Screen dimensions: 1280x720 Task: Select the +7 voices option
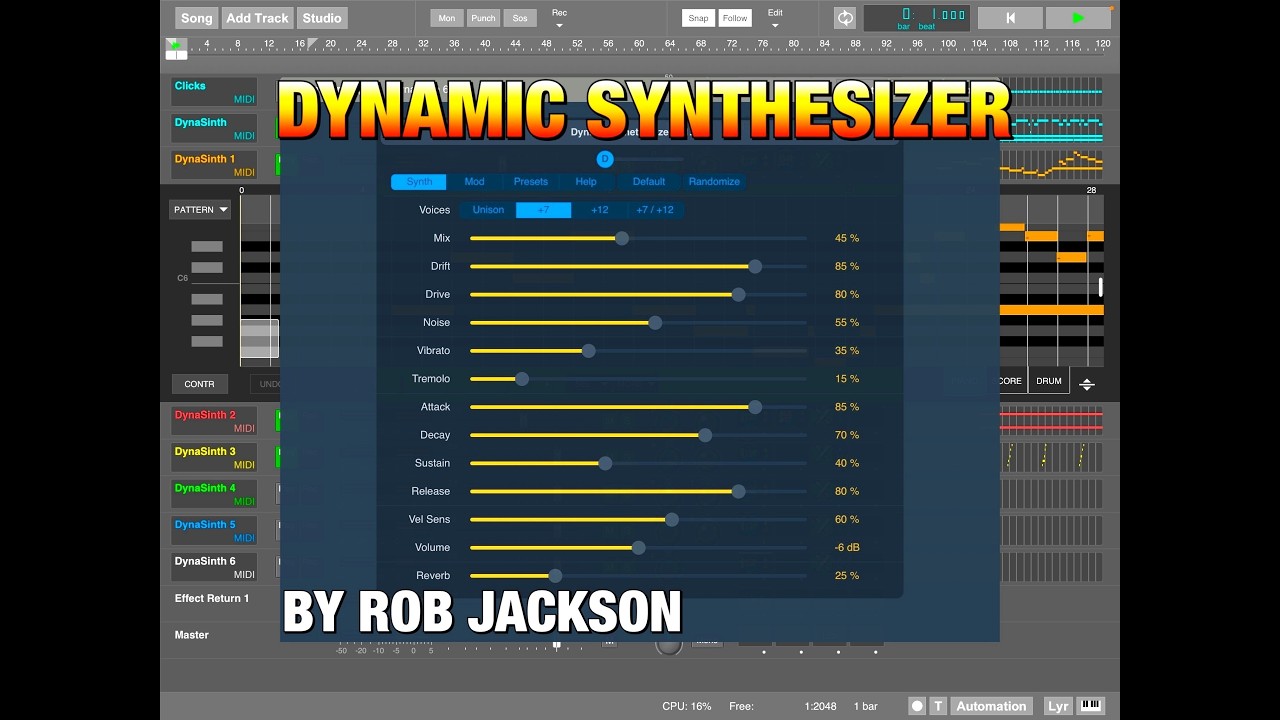click(544, 210)
